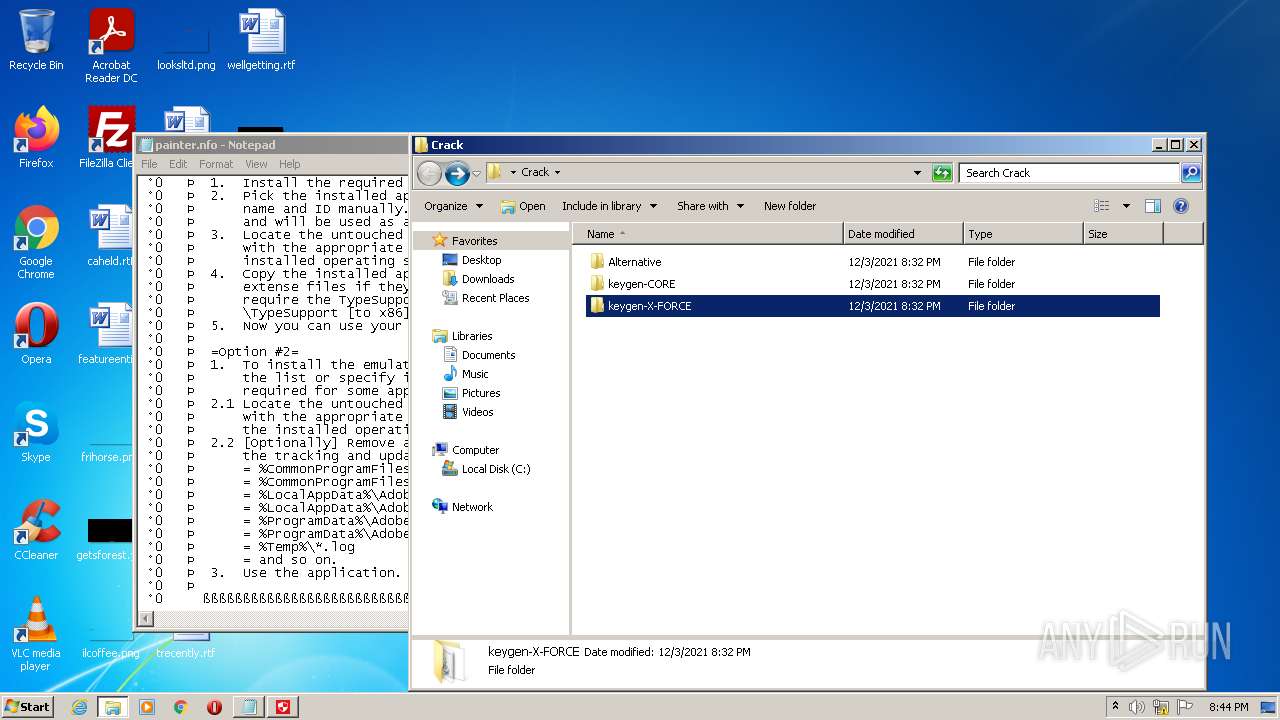The height and width of the screenshot is (720, 1280).
Task: Open Google Chrome desktop shortcut
Action: click(x=36, y=243)
